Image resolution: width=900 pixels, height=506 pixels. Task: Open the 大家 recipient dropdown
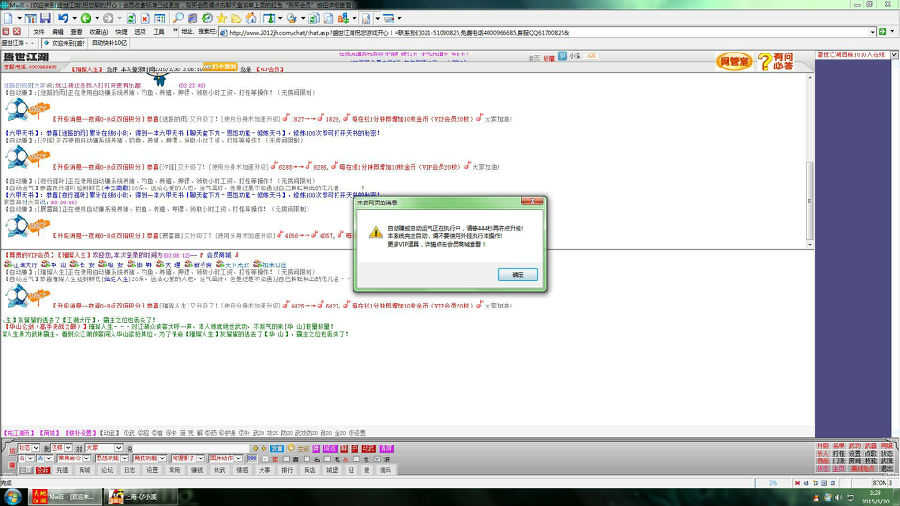104,448
